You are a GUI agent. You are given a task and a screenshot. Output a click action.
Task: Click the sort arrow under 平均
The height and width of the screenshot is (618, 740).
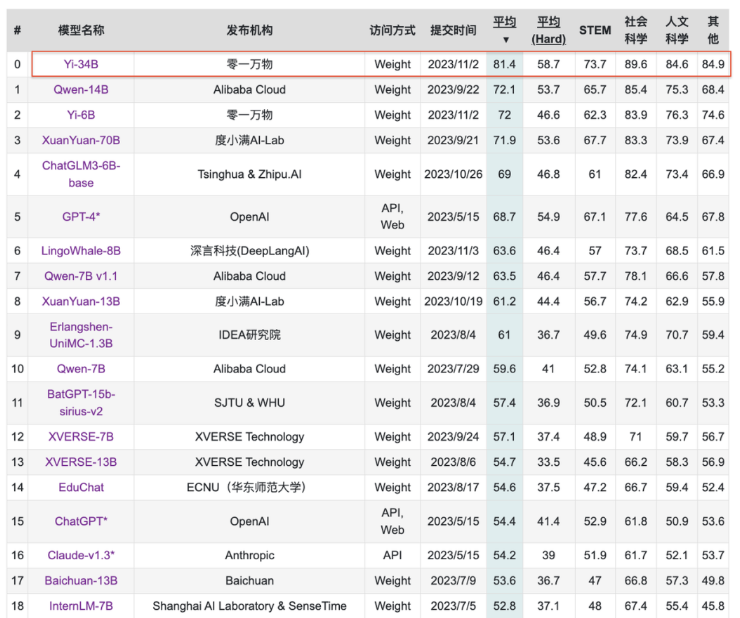(x=505, y=40)
